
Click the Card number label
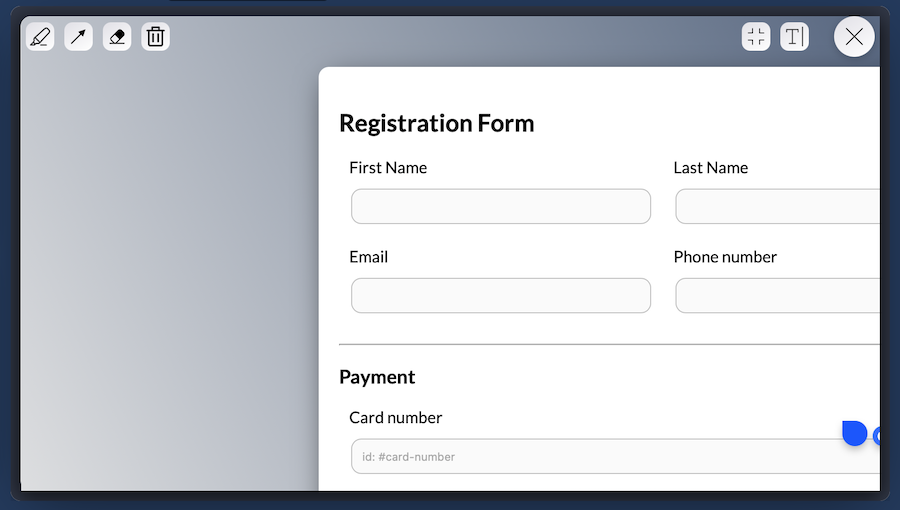[x=395, y=417]
